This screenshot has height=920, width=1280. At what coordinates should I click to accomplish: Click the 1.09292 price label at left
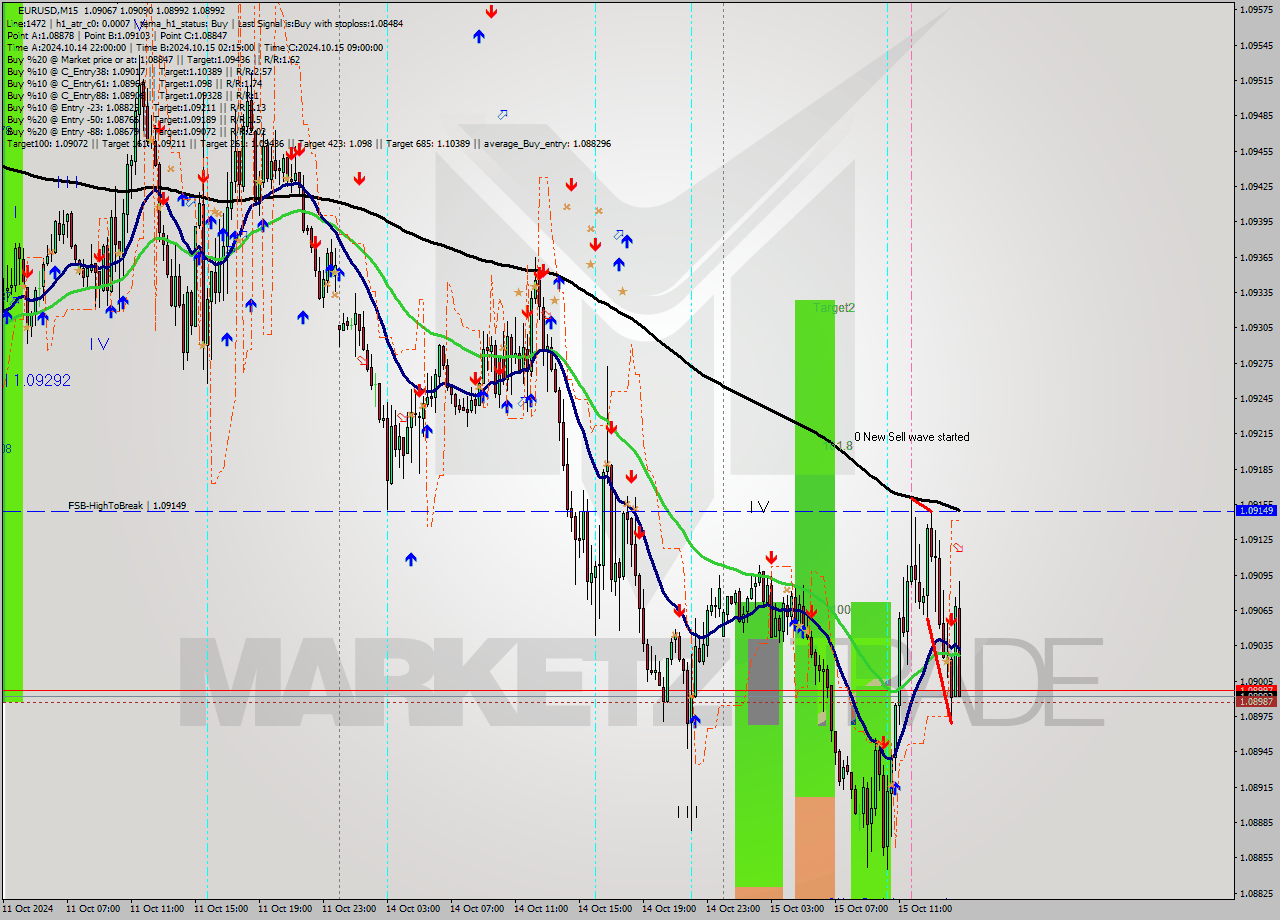[x=40, y=380]
